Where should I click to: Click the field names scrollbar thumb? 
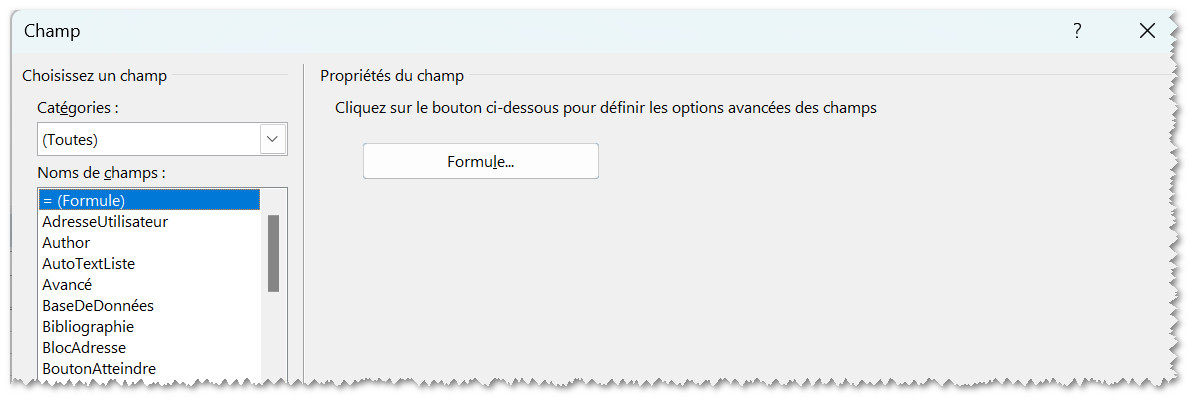273,253
